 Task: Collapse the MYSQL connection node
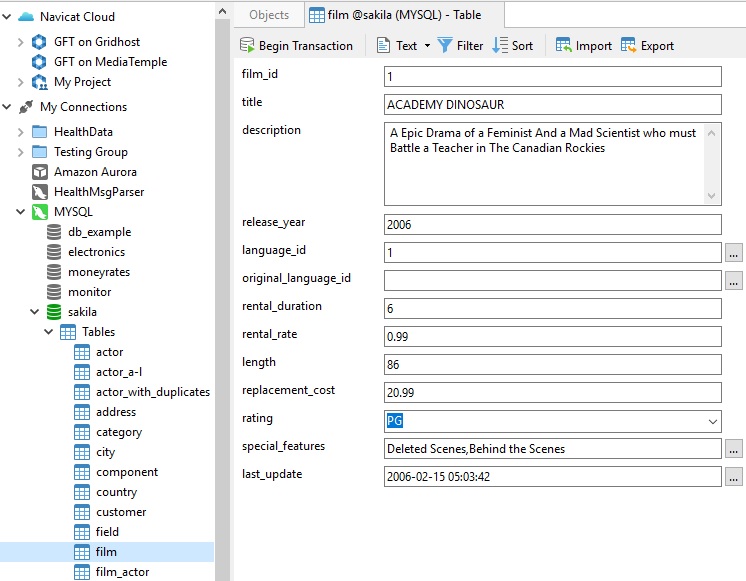pyautogui.click(x=20, y=212)
